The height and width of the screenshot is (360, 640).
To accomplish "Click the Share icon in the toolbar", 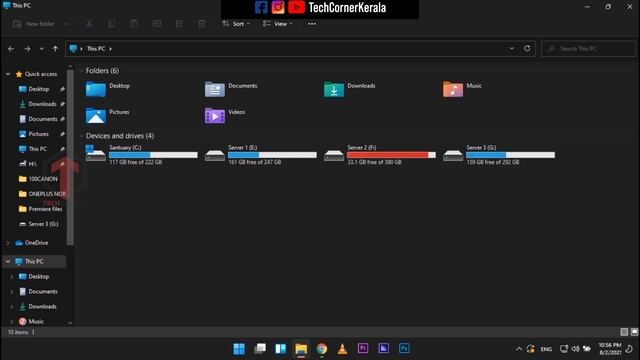I will point(179,24).
